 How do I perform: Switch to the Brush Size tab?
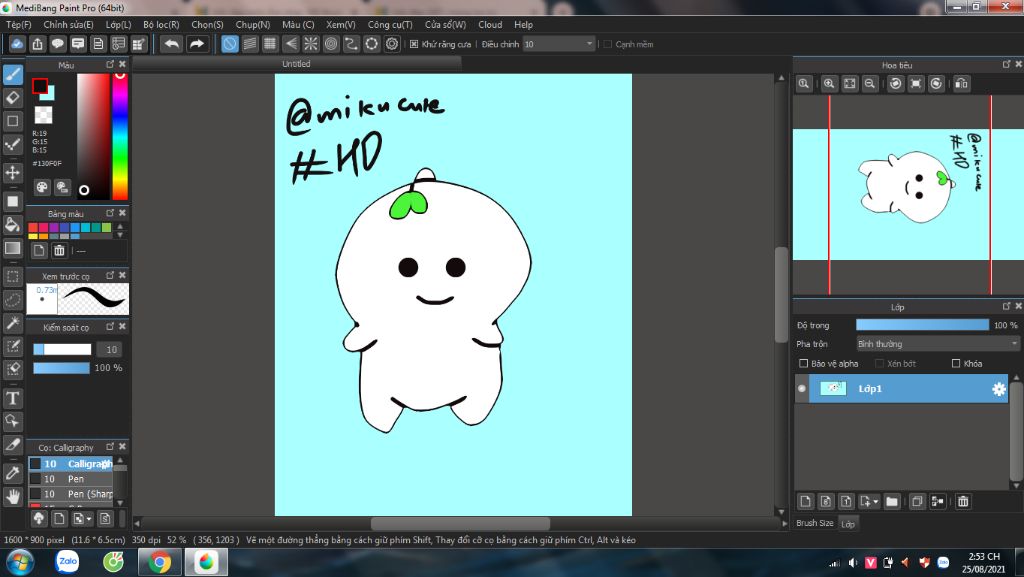pyautogui.click(x=814, y=523)
